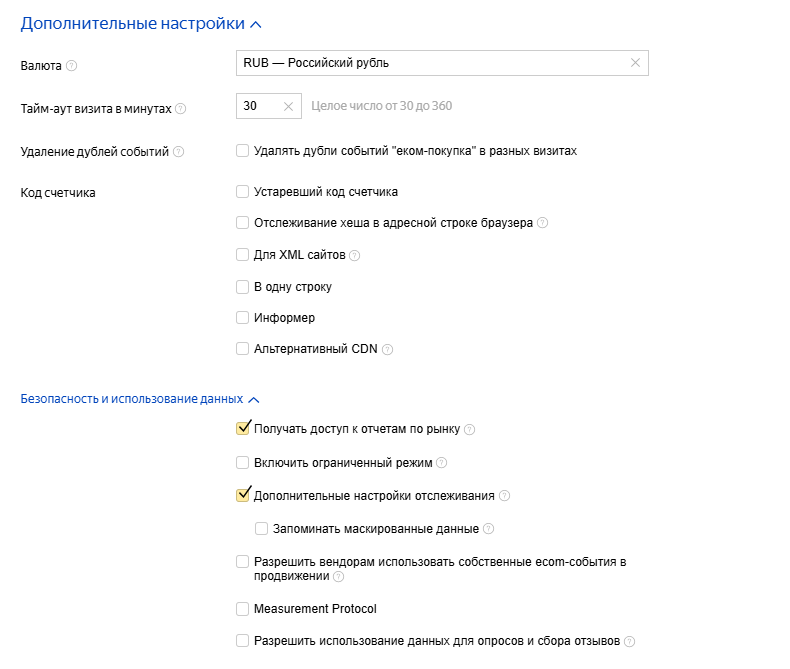Toggle В одну строку checkbox
The image size is (790, 669).
[x=242, y=287]
